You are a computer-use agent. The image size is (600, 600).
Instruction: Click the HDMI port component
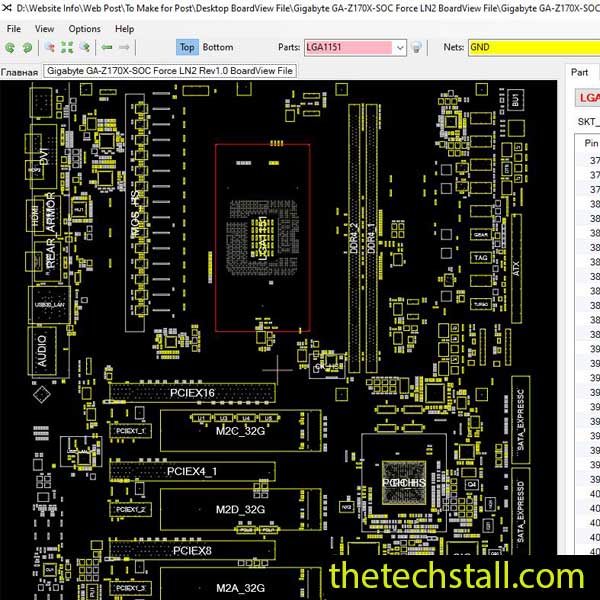(35, 215)
